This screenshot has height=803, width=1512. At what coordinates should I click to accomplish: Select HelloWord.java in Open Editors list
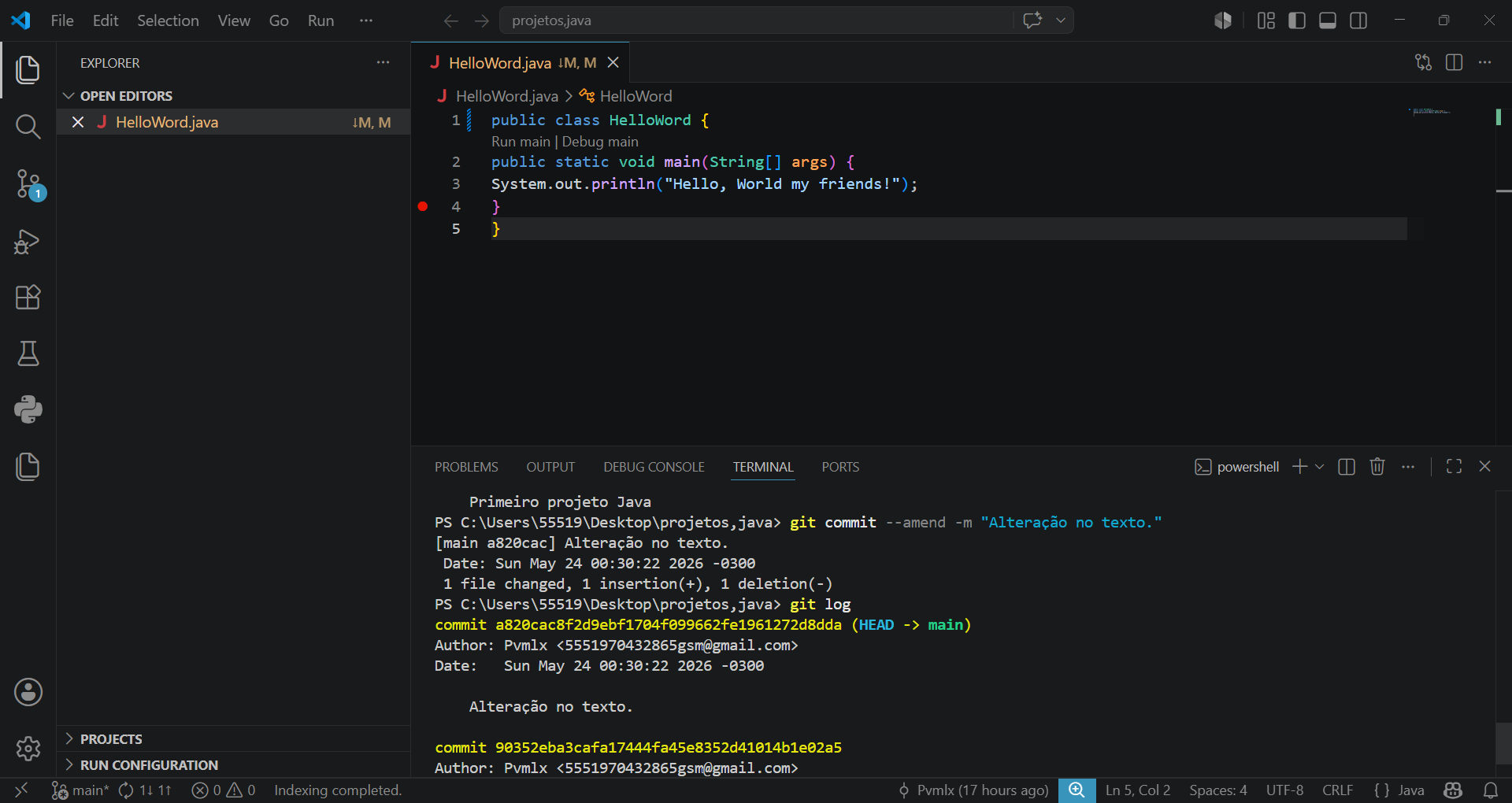click(234, 122)
